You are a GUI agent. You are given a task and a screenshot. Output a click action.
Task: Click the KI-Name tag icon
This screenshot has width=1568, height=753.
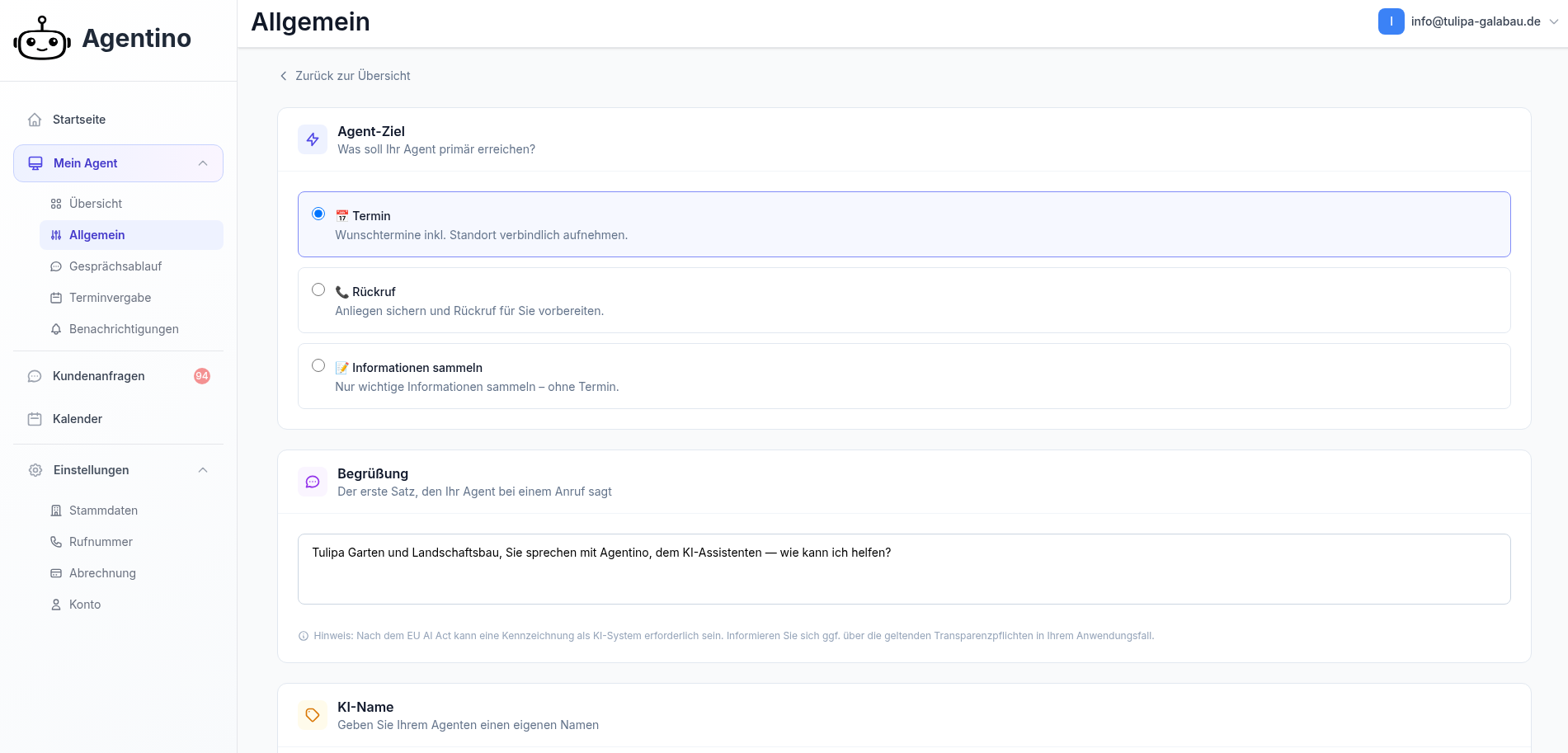pyautogui.click(x=313, y=715)
